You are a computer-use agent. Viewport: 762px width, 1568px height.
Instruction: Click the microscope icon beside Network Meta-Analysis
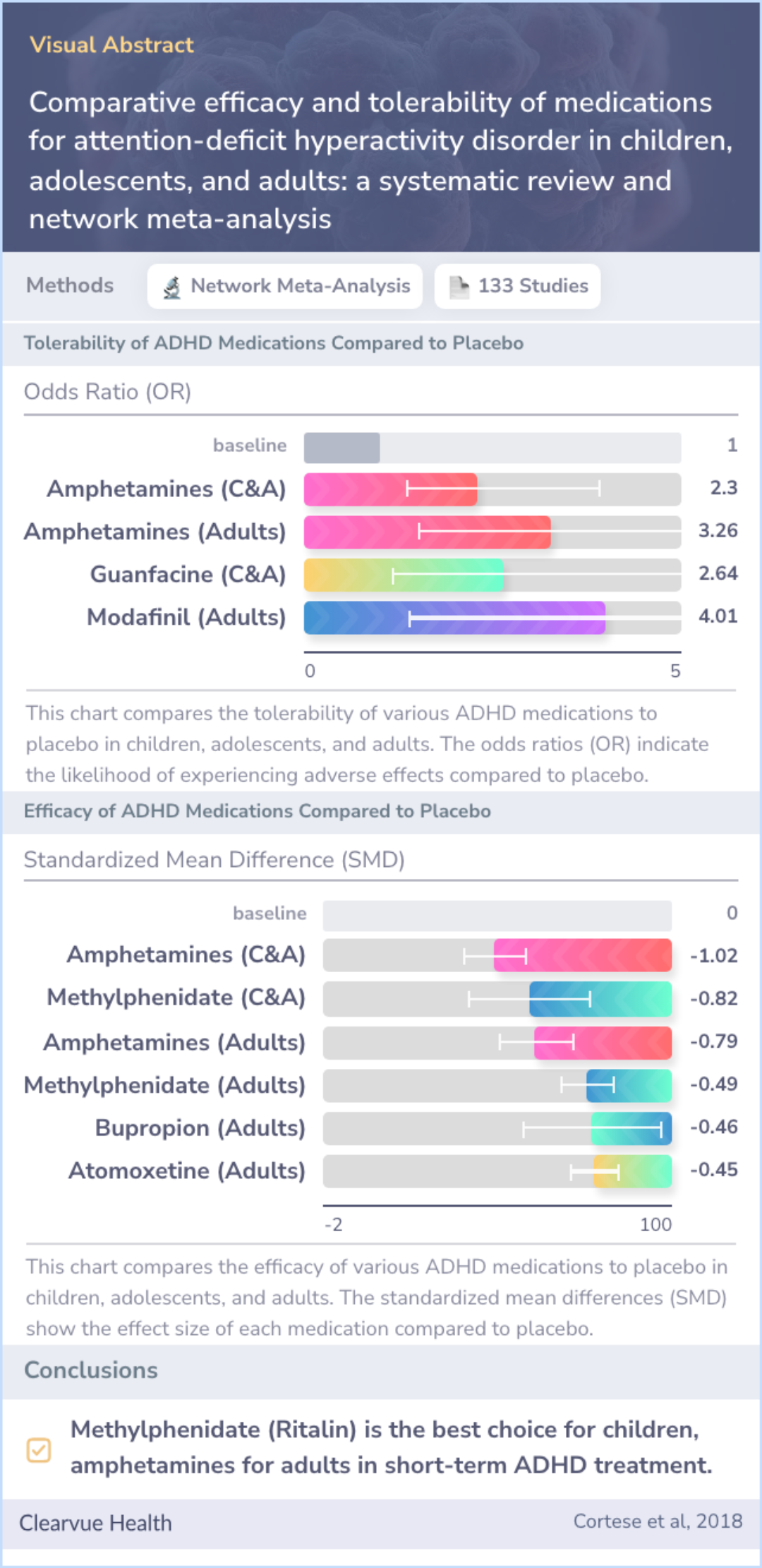coord(172,287)
